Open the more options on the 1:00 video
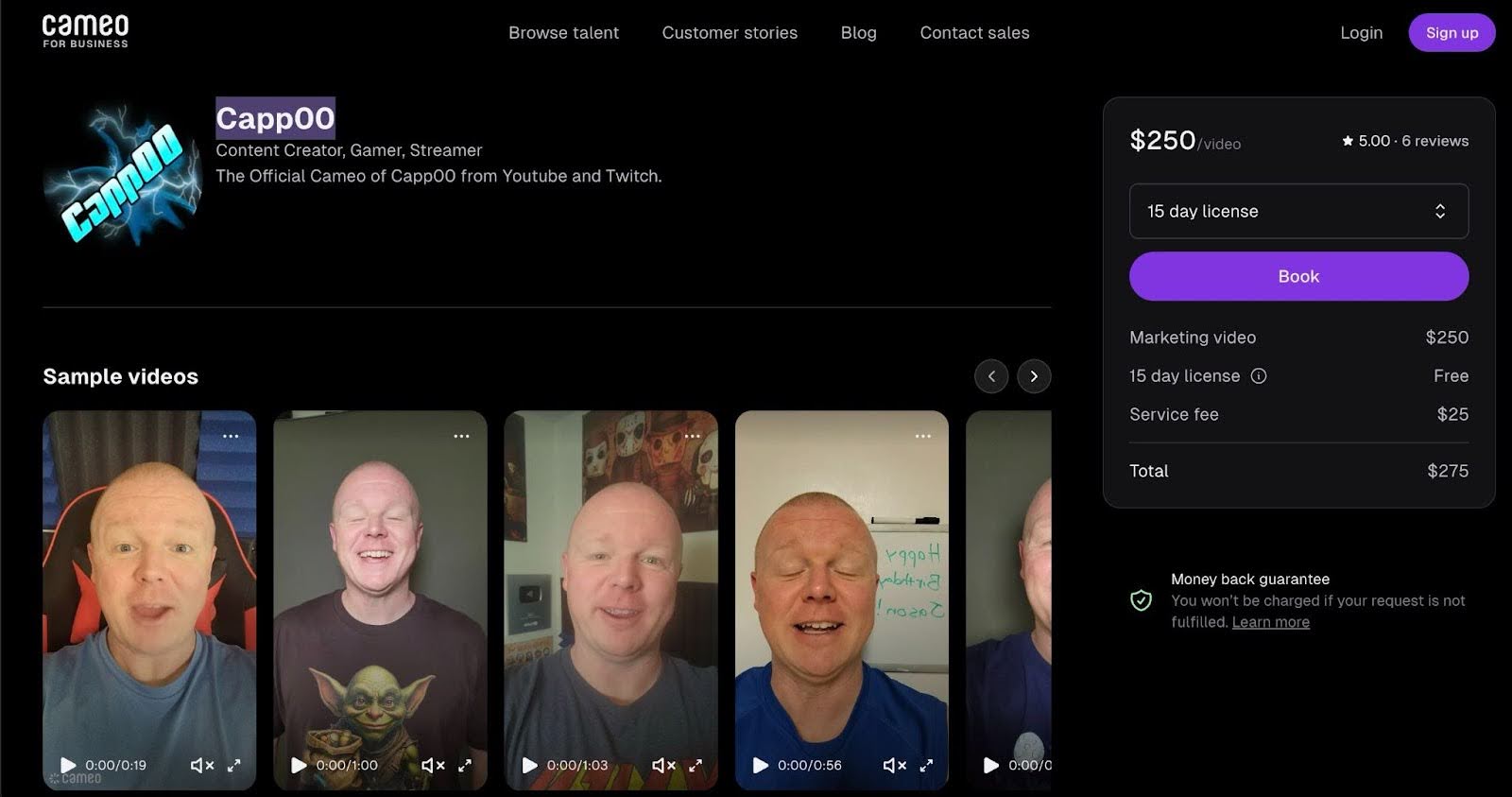The width and height of the screenshot is (1512, 797). (x=461, y=436)
